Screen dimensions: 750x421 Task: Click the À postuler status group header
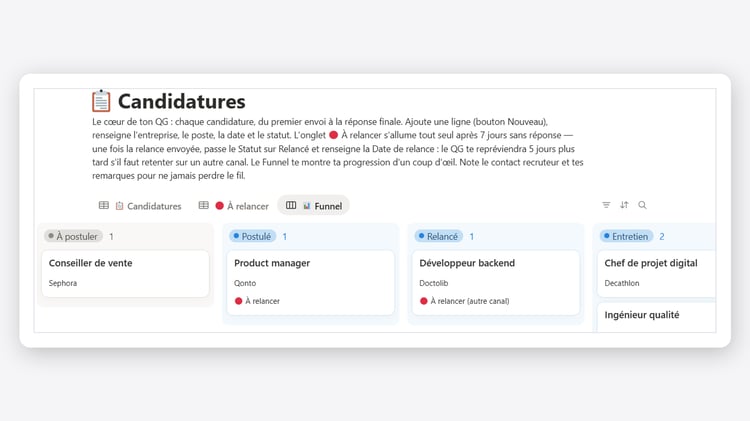pos(73,236)
